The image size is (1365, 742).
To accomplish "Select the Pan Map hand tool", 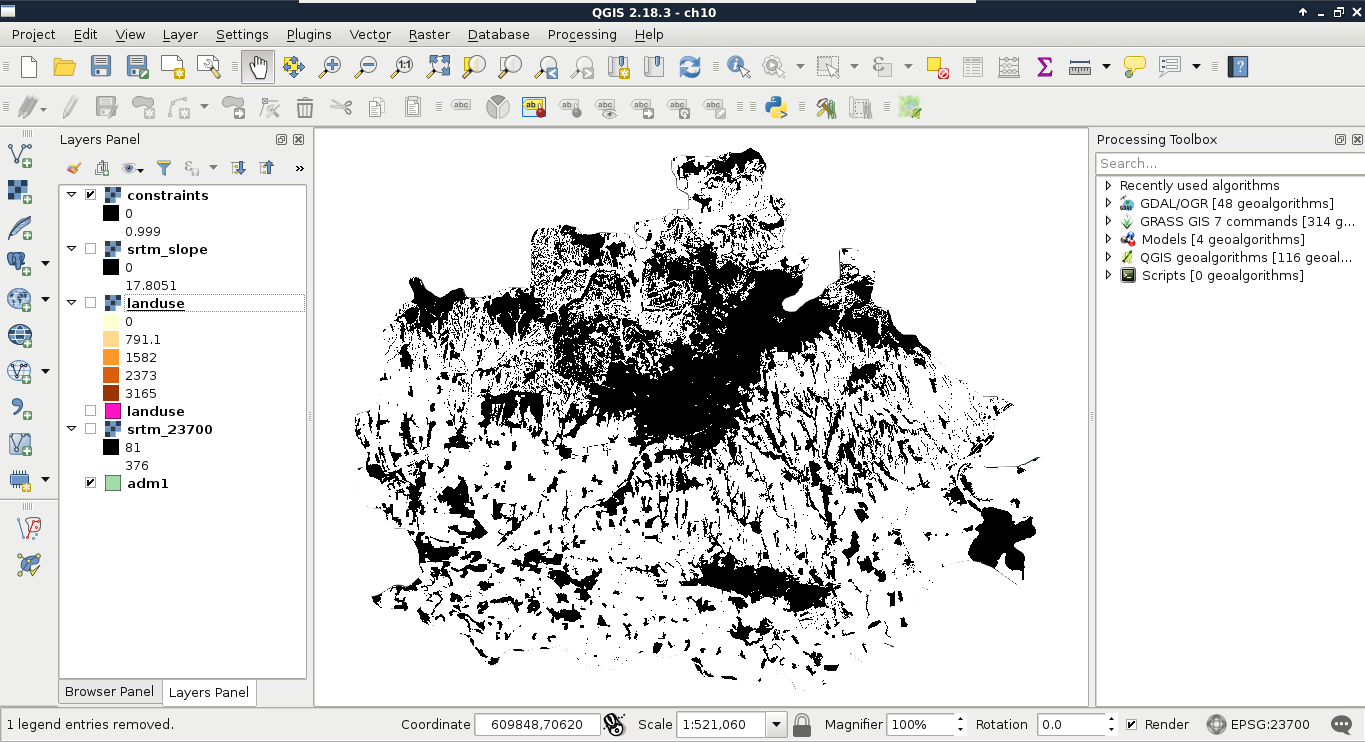I will click(x=258, y=67).
